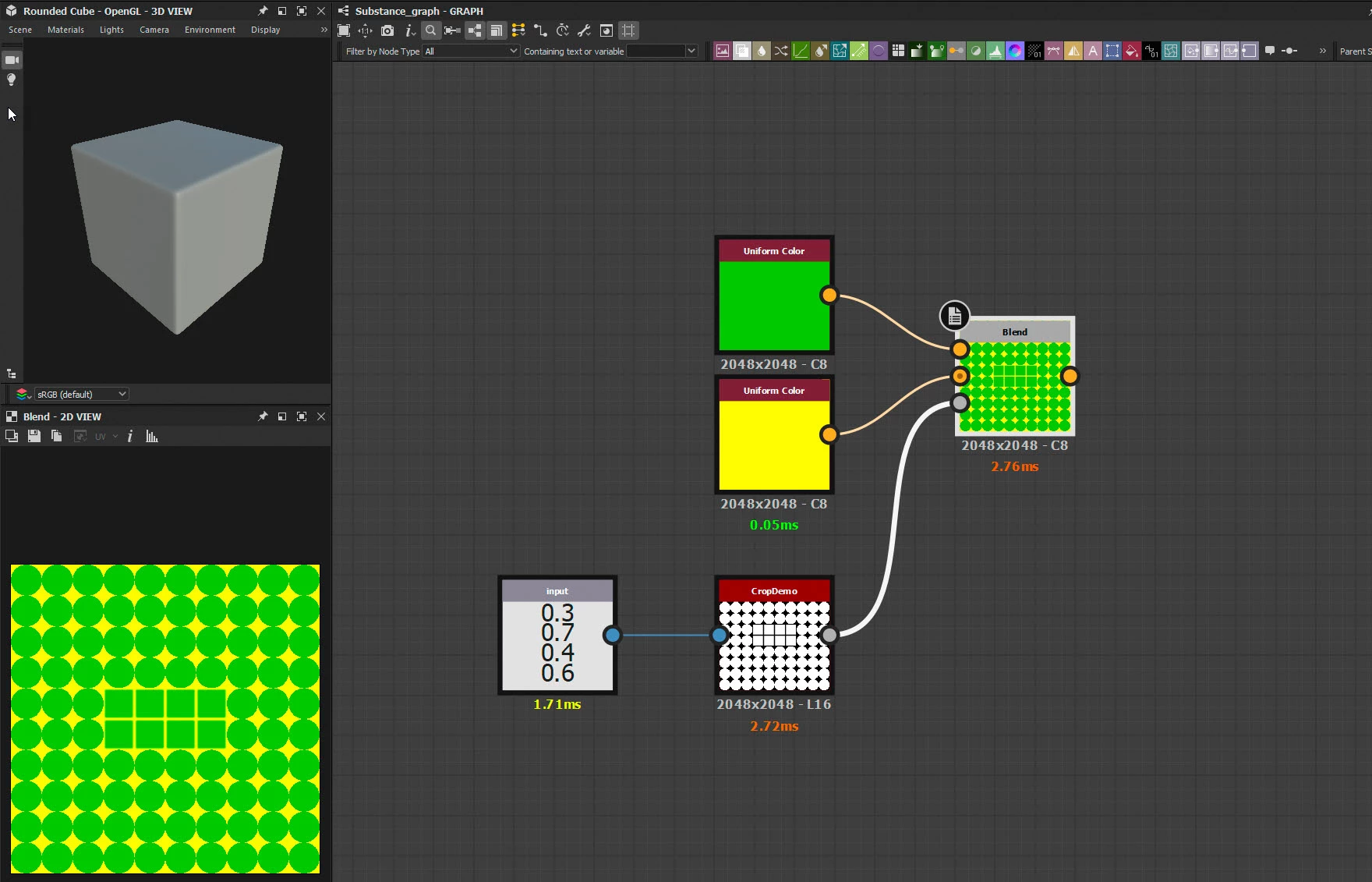
Task: Add a Curve node from the toolbar
Action: tap(801, 51)
